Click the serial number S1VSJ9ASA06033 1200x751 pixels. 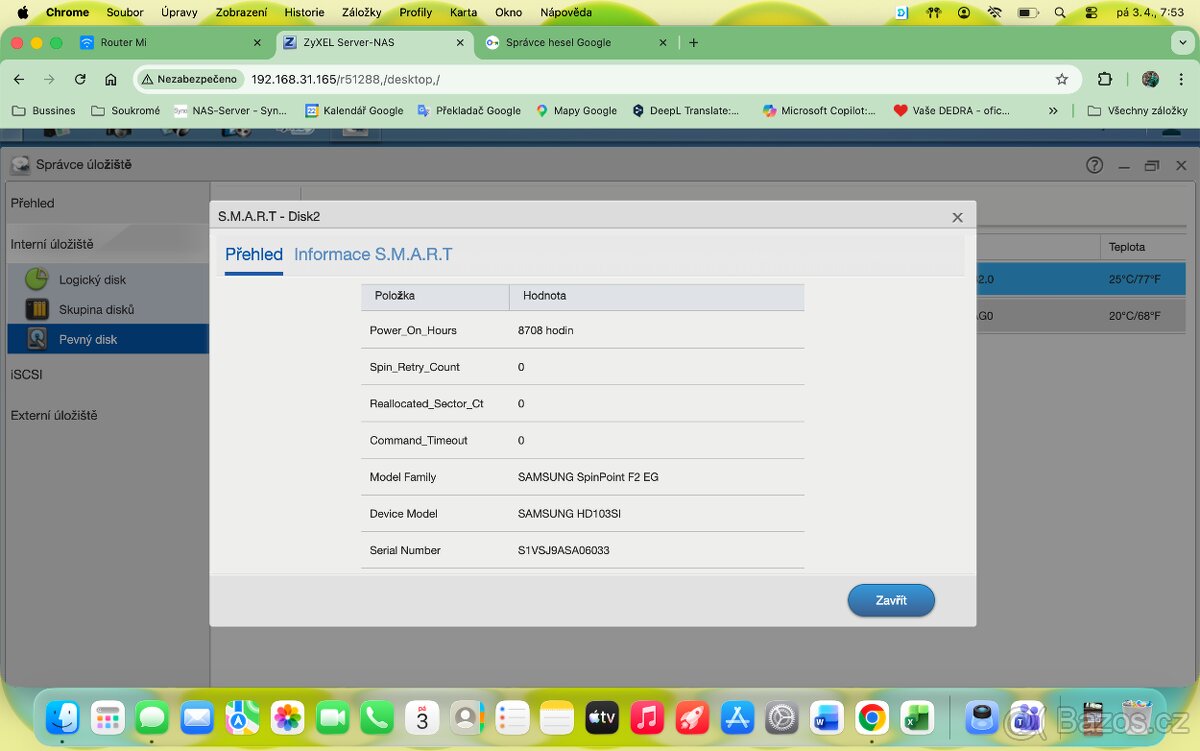(563, 550)
